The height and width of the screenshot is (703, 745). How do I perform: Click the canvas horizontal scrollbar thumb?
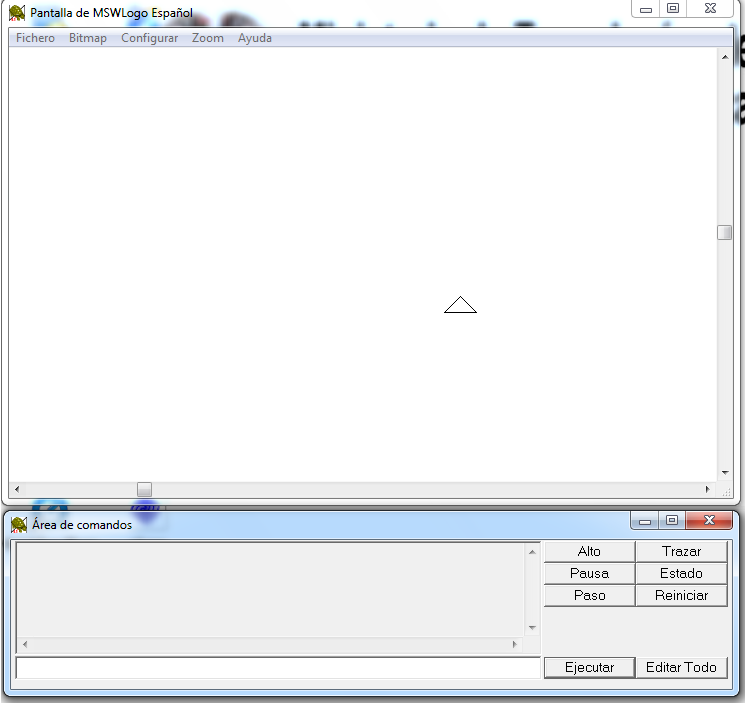[x=144, y=489]
